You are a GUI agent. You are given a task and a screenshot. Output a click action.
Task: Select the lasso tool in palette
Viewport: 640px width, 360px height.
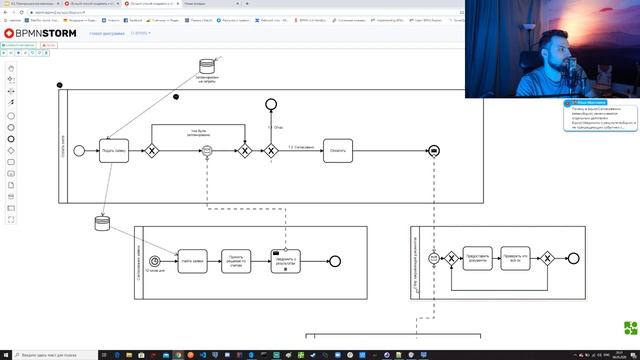(11, 80)
